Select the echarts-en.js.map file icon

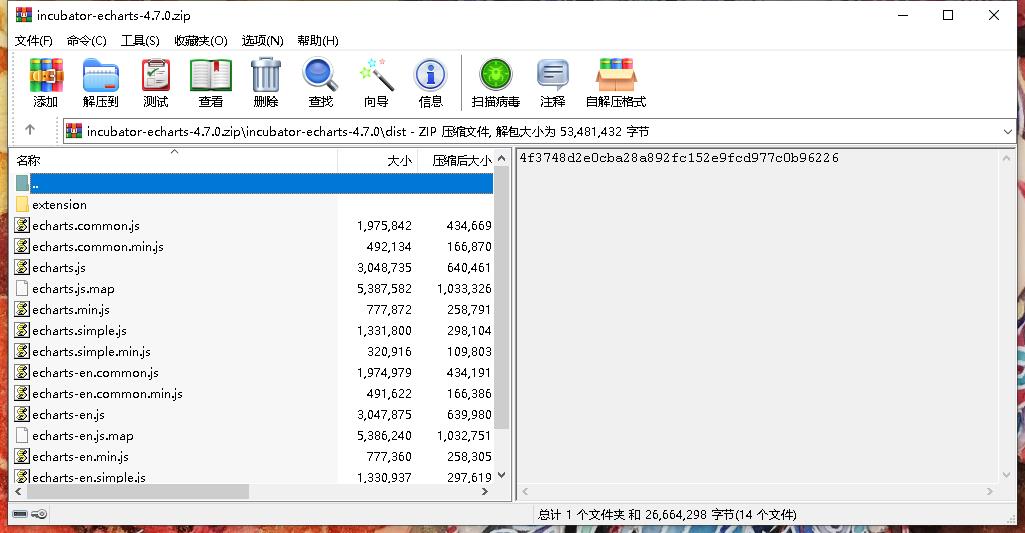tap(22, 435)
